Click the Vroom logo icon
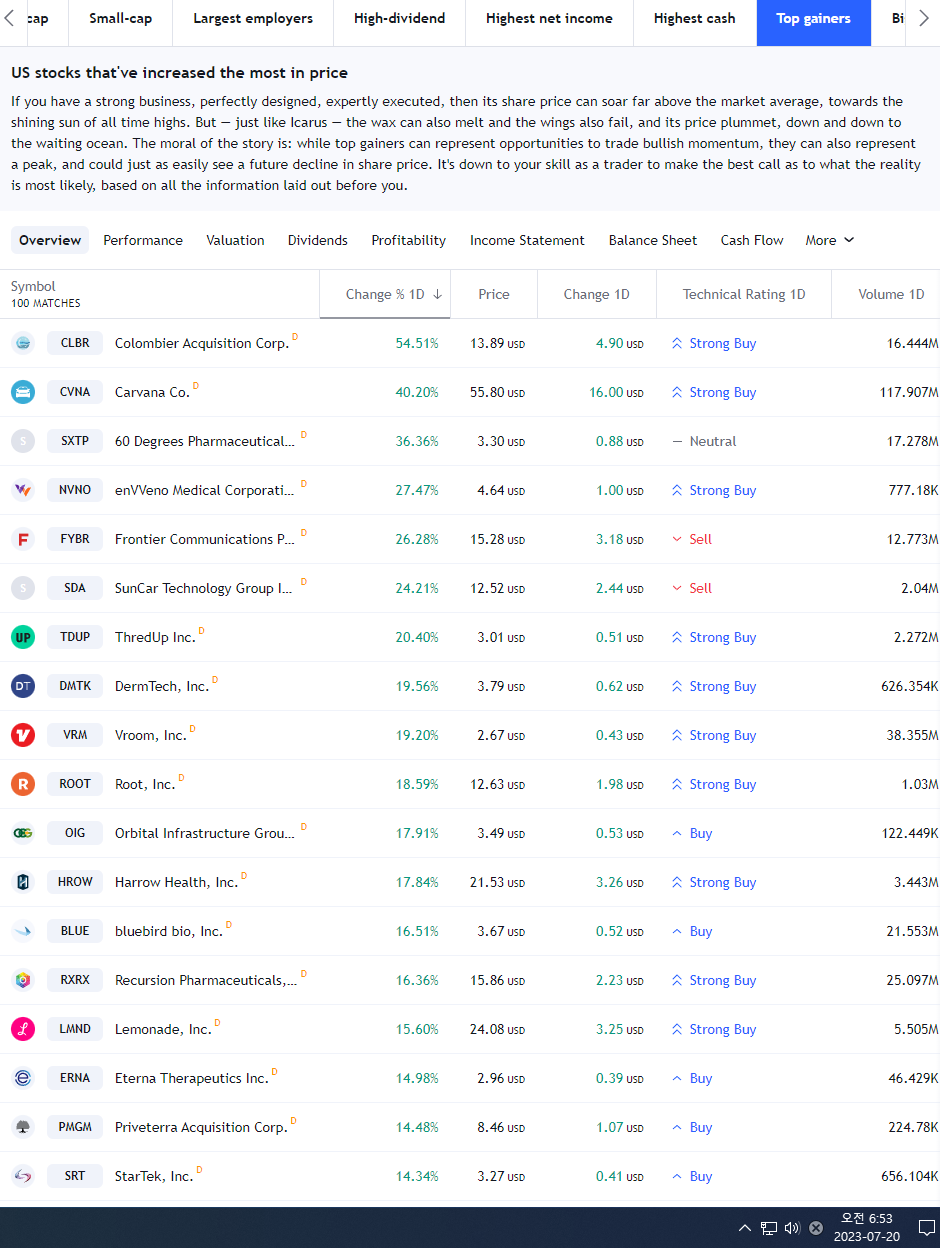The image size is (940, 1248). (x=23, y=735)
